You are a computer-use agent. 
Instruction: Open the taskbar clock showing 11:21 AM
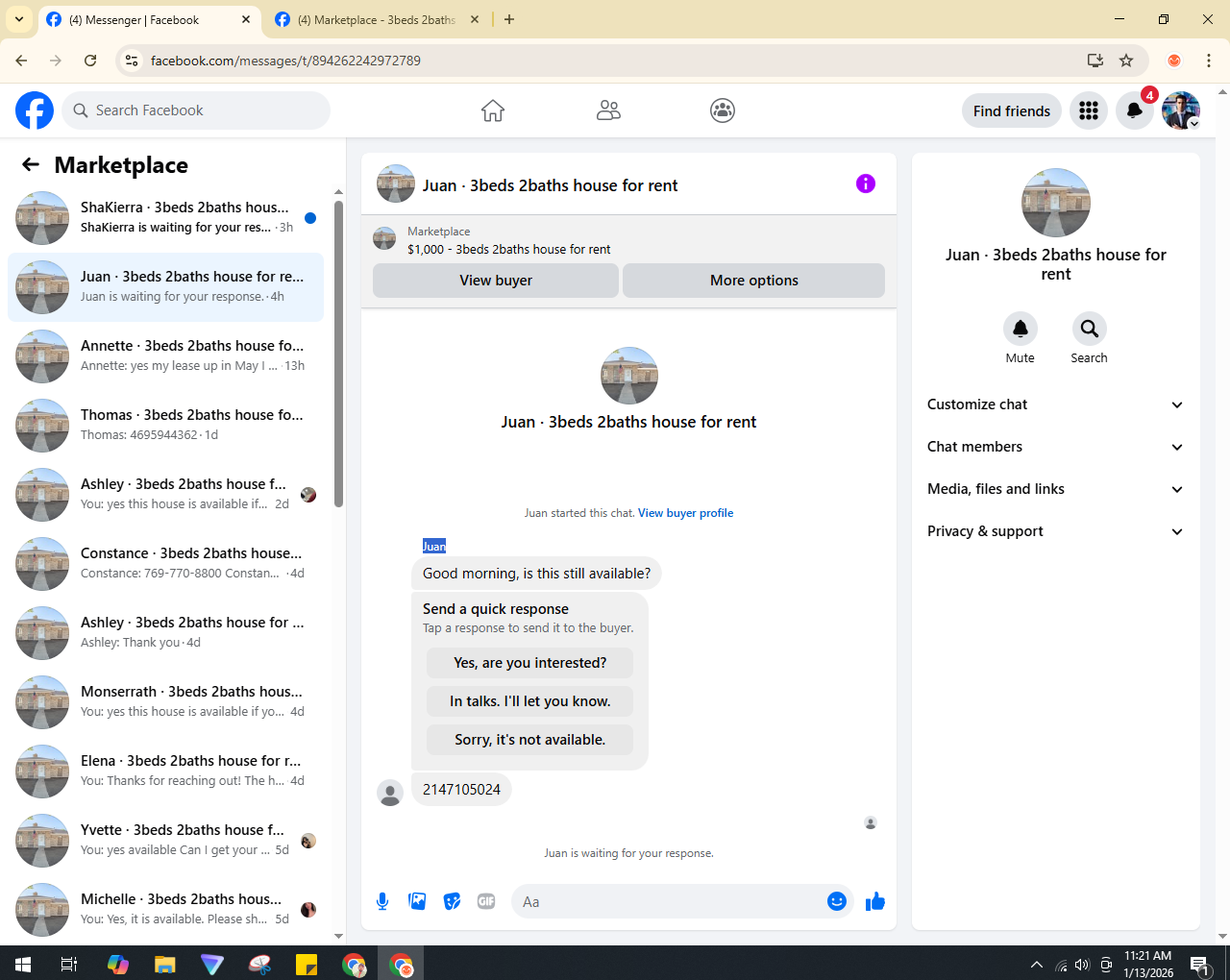point(1148,964)
